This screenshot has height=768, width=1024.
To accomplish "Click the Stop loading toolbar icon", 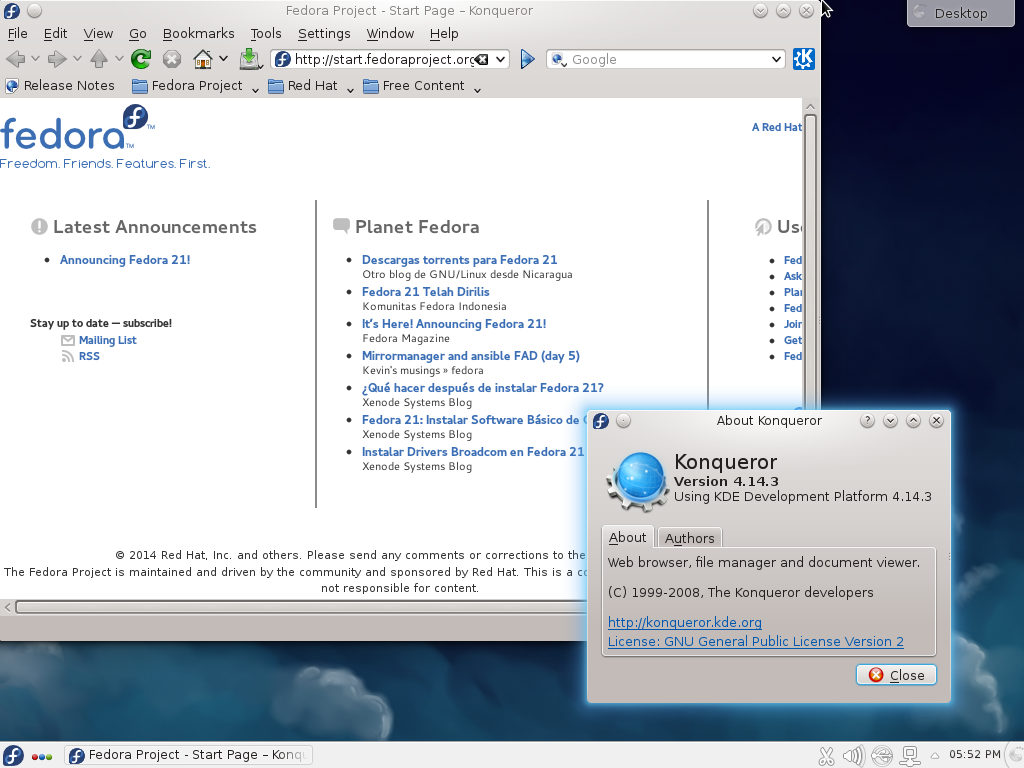I will tap(172, 59).
